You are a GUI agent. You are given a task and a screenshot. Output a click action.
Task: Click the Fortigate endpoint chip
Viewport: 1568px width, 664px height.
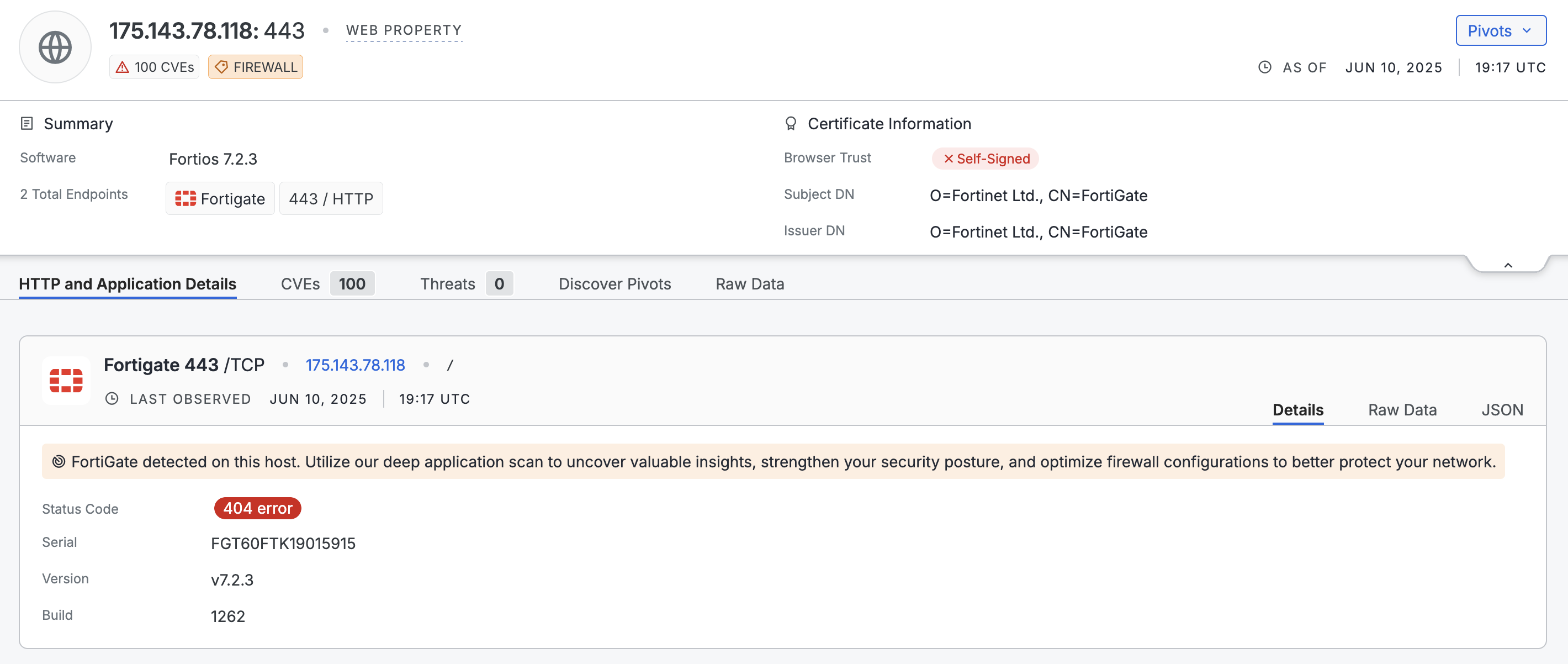coord(220,198)
